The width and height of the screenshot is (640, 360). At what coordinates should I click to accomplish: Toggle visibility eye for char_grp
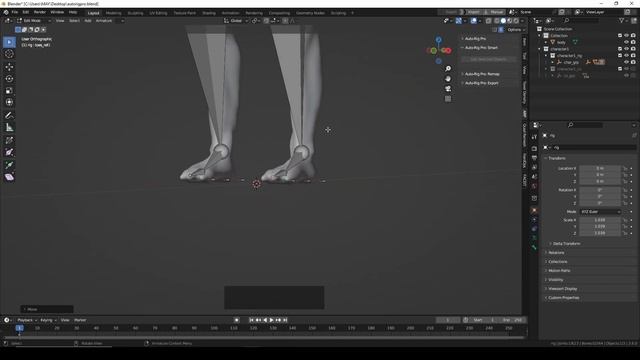pyautogui.click(x=627, y=62)
